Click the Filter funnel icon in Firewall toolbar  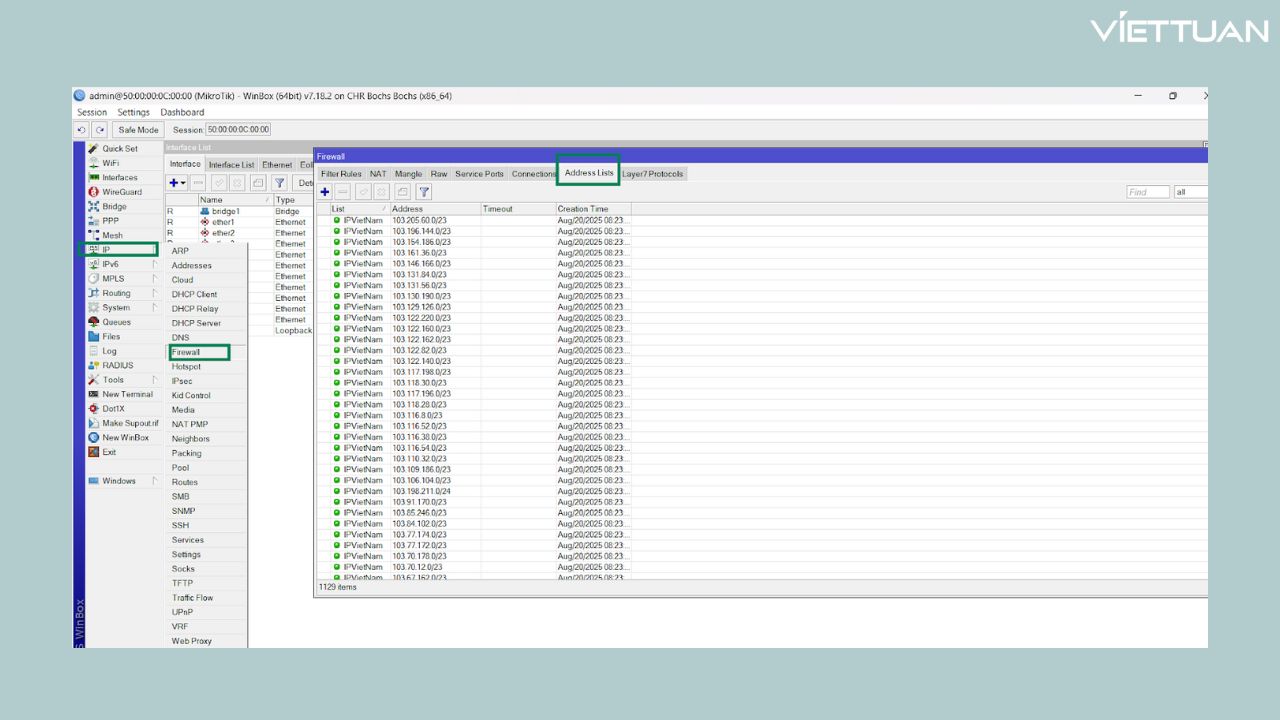click(424, 191)
